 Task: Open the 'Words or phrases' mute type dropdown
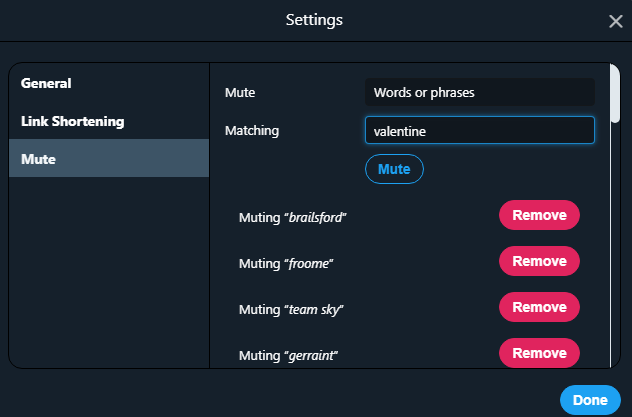(479, 93)
